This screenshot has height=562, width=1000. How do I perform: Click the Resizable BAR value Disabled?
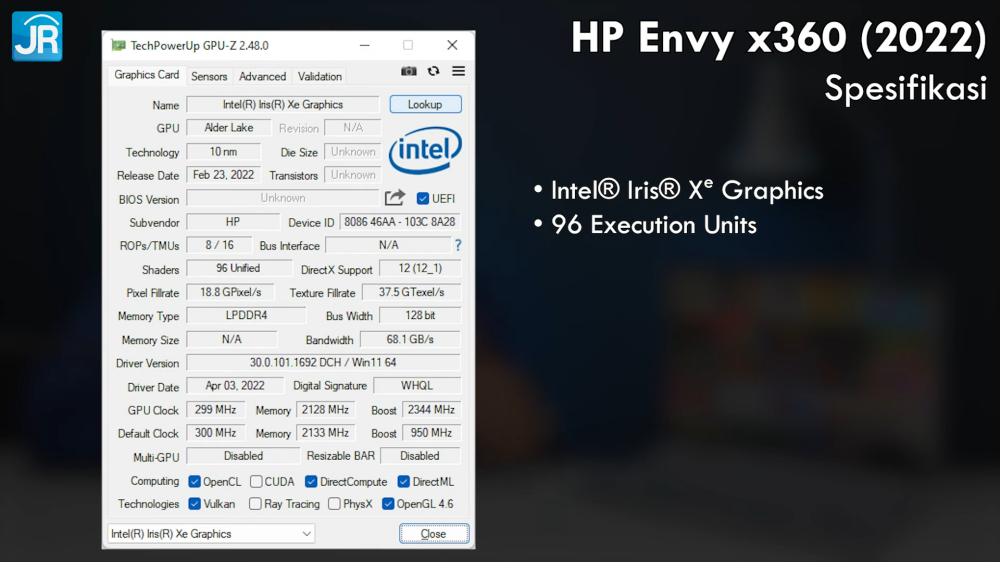coord(420,456)
